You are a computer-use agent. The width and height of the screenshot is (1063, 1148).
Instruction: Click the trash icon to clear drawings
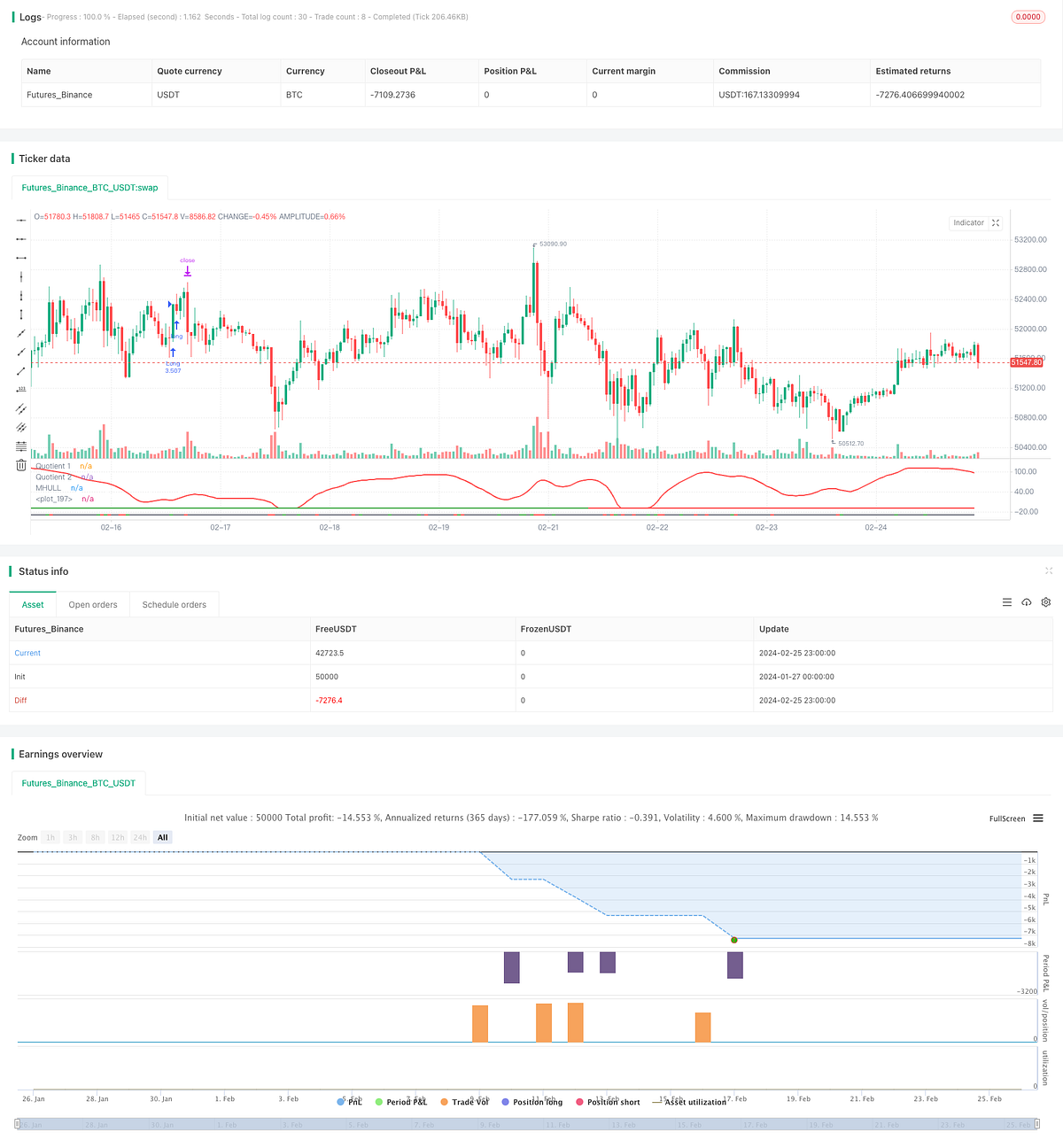pyautogui.click(x=20, y=464)
